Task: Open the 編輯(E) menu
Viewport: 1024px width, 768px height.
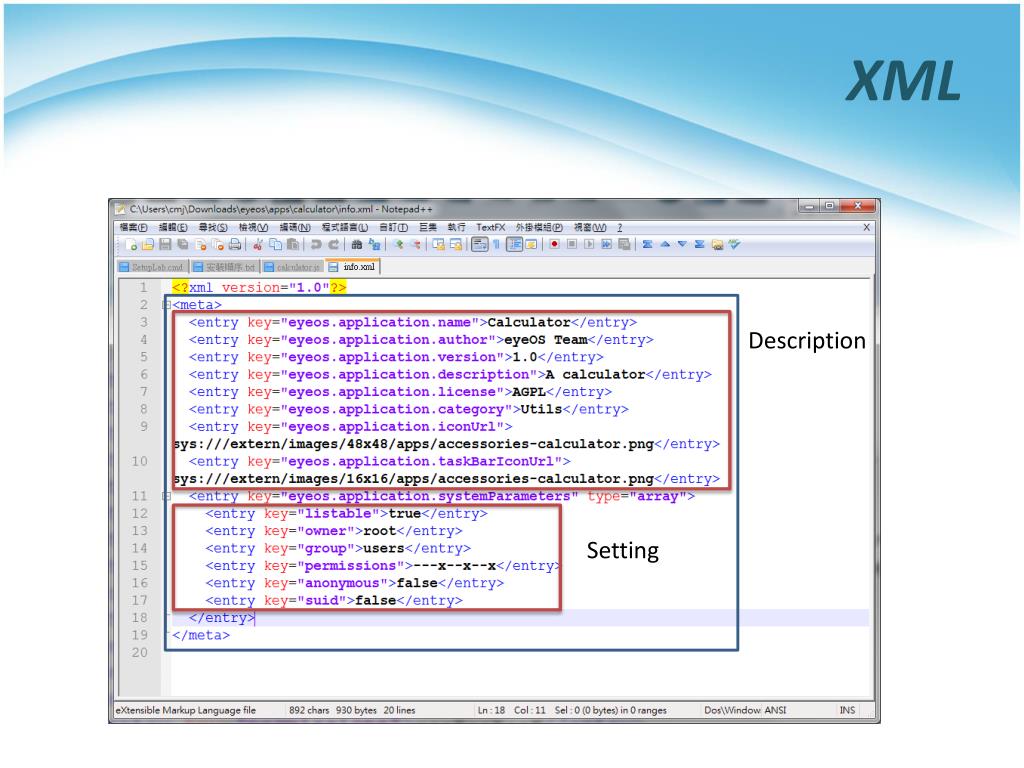Action: (x=173, y=227)
